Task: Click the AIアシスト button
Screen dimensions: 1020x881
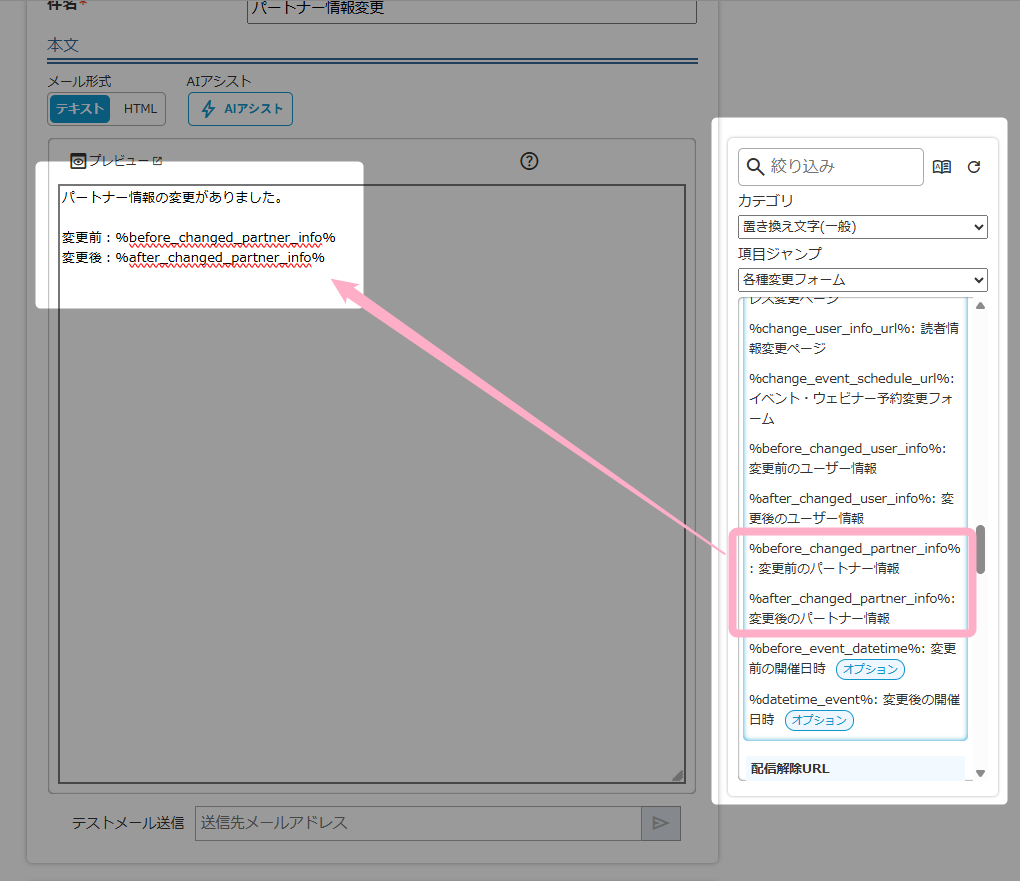Action: point(240,109)
